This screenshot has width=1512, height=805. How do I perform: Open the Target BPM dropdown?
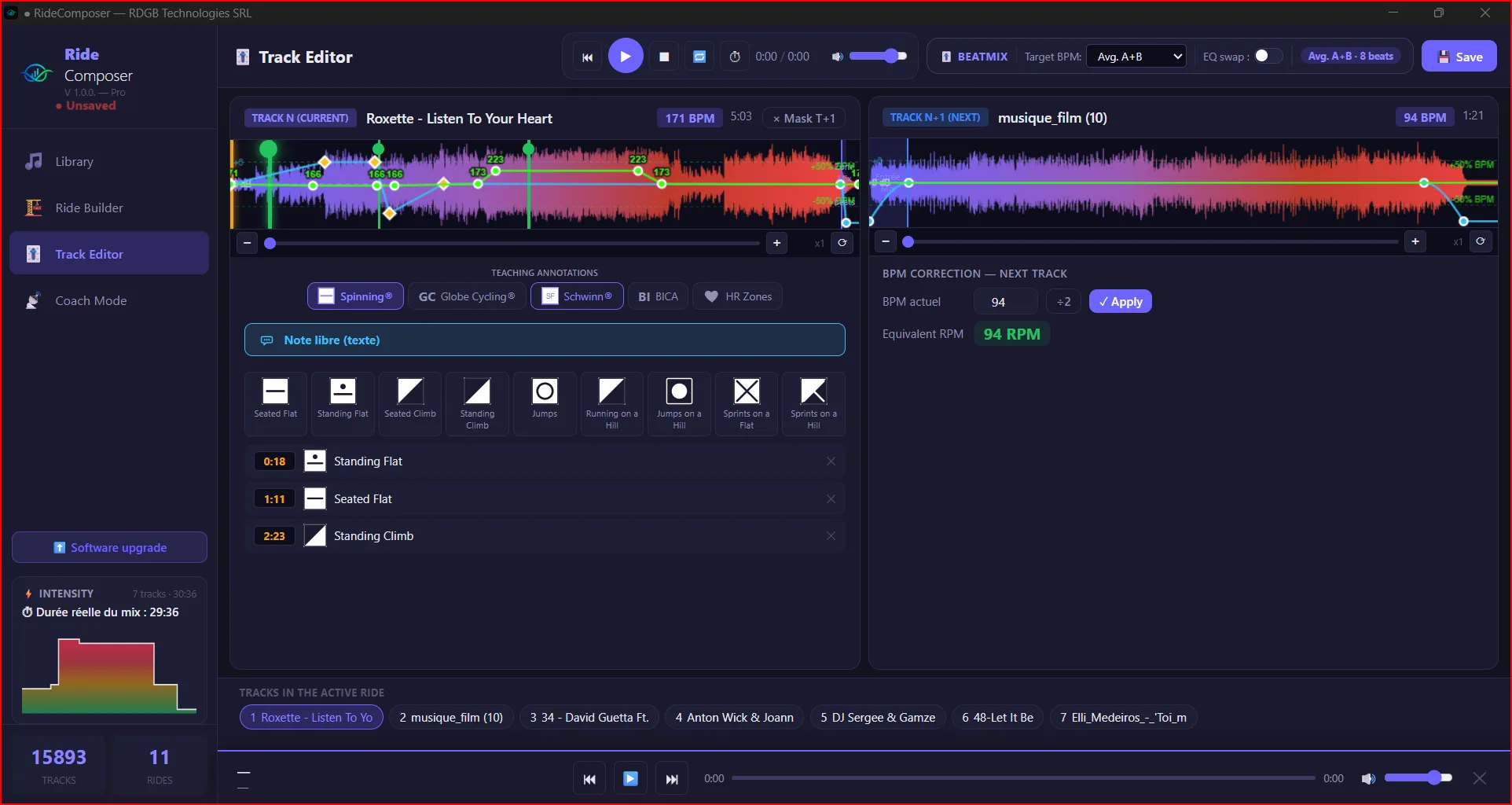(1136, 57)
